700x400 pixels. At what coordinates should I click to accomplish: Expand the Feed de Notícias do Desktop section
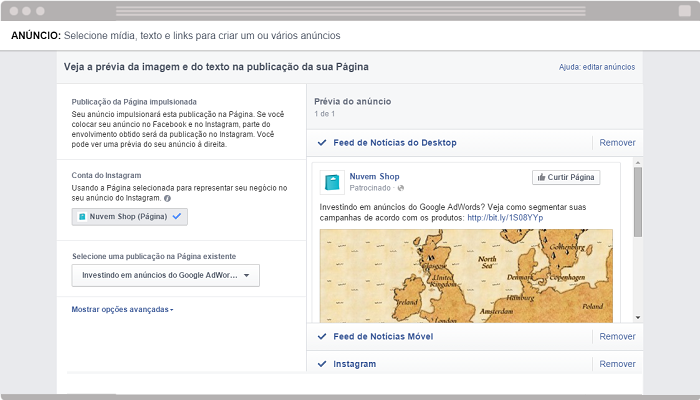395,143
